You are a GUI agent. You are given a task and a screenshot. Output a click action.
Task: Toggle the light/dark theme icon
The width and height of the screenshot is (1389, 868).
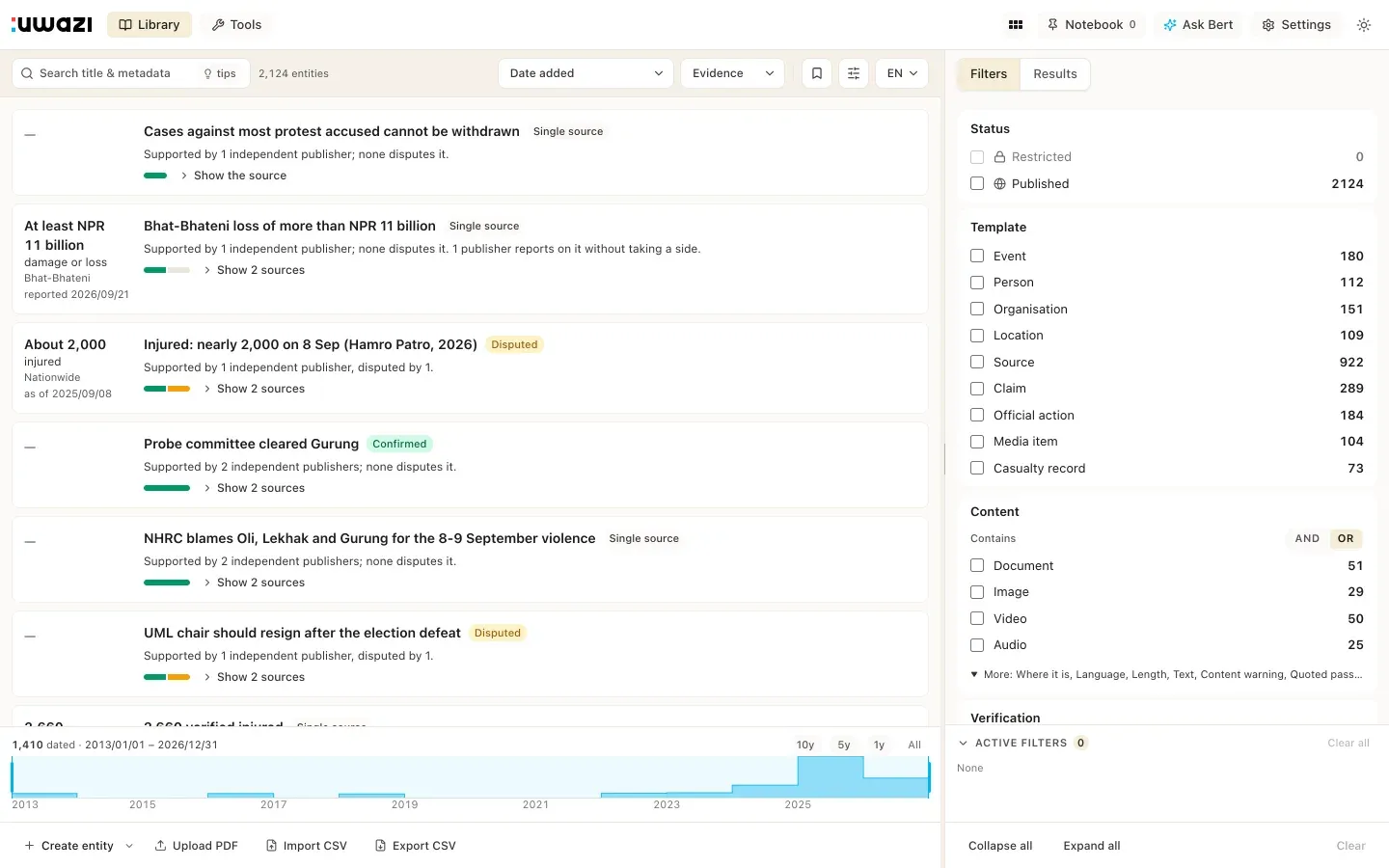1364,25
